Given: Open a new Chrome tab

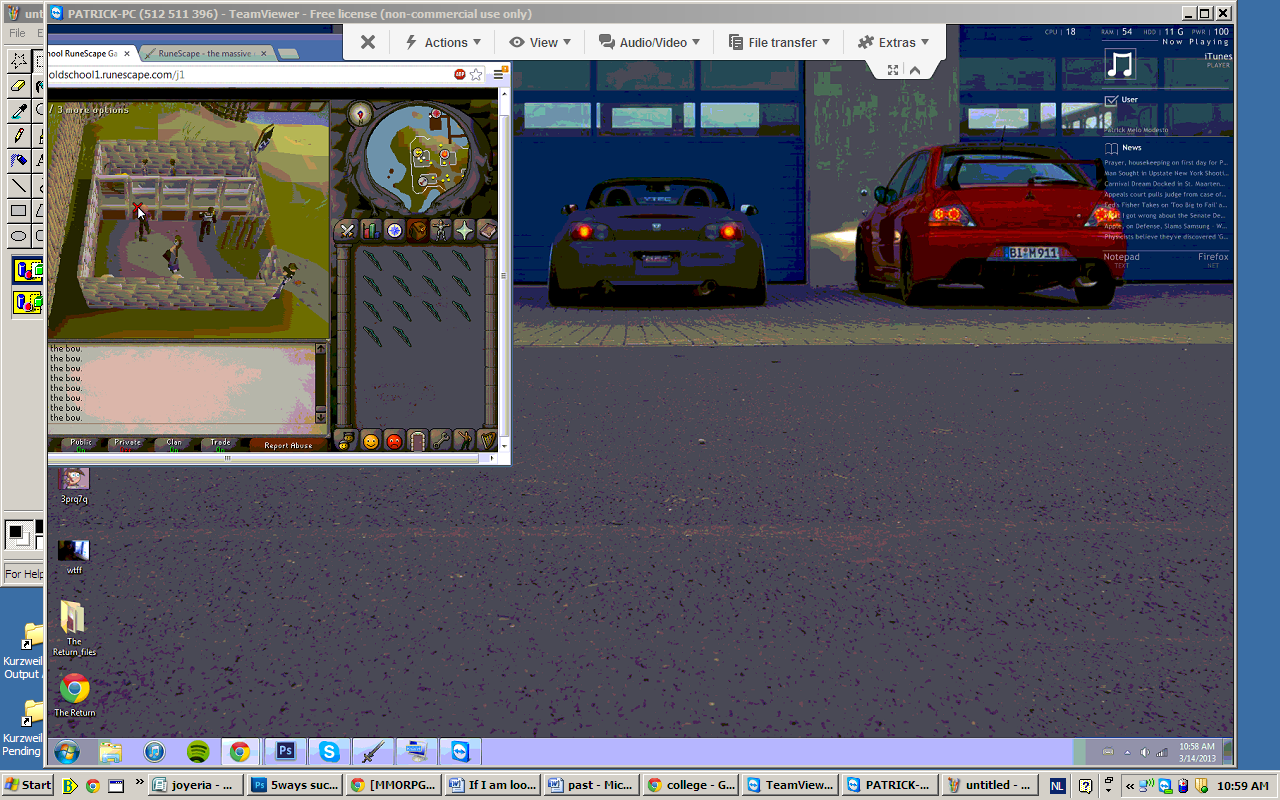Looking at the screenshot, I should click(x=288, y=53).
